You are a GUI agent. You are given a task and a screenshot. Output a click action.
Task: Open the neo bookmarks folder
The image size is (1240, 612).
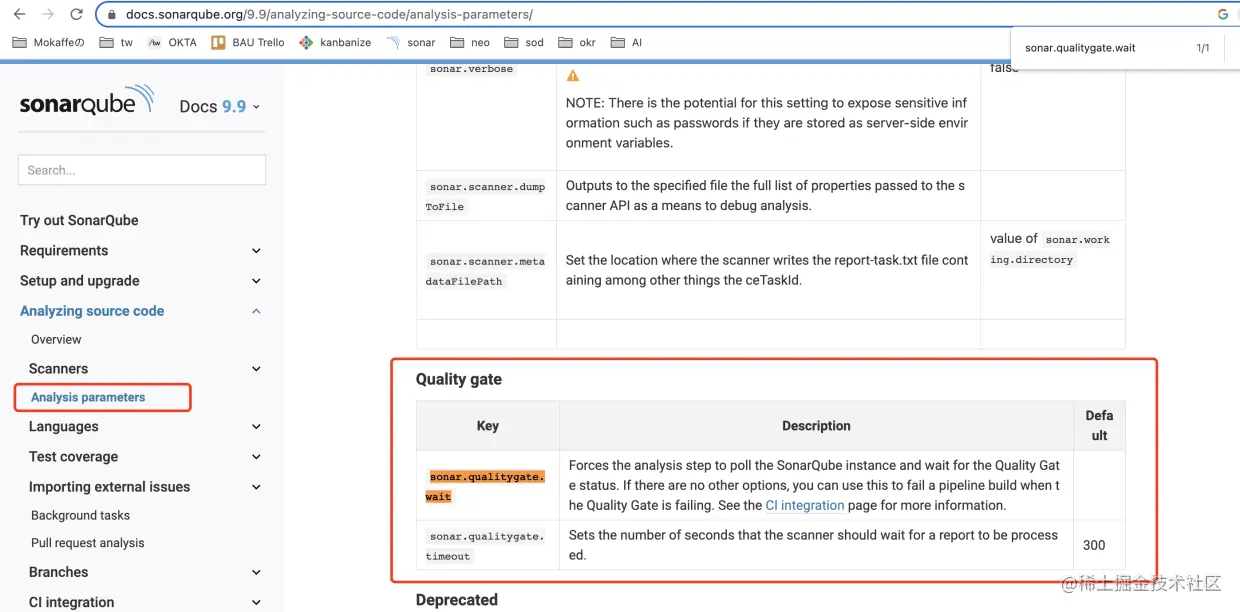[470, 42]
